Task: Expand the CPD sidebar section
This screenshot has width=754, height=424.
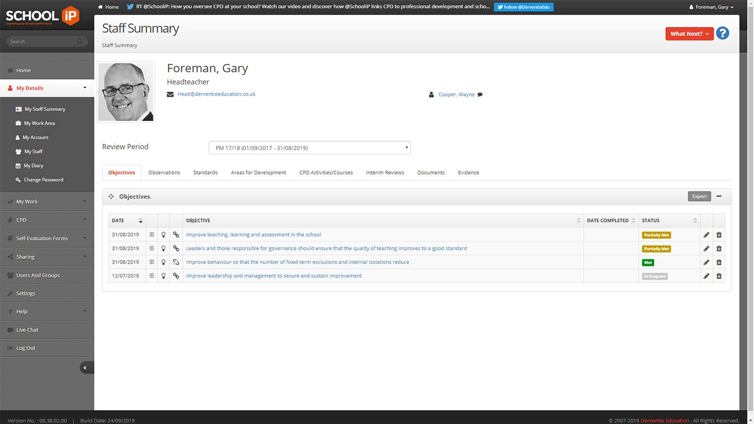Action: coord(47,220)
